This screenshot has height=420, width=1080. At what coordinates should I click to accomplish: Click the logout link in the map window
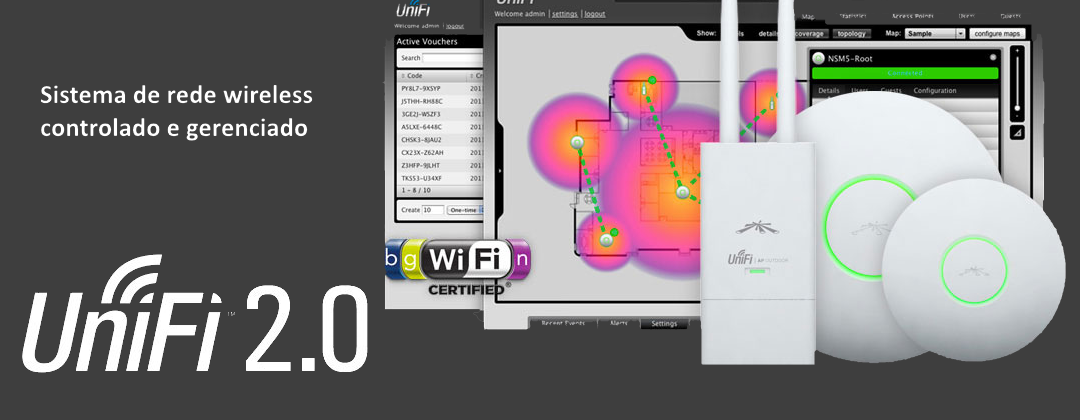[595, 14]
